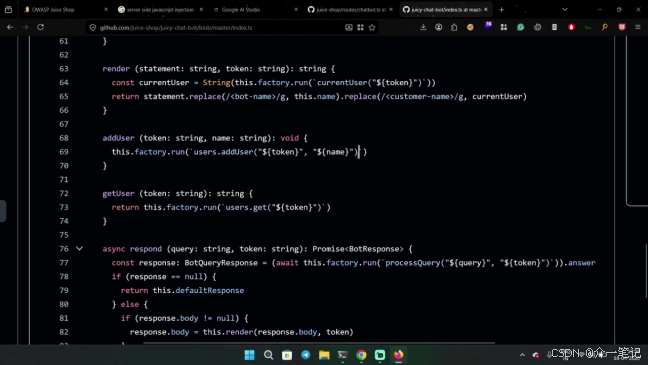Open File Explorer from the taskbar
Screen dimensions: 648x365
coord(324,355)
